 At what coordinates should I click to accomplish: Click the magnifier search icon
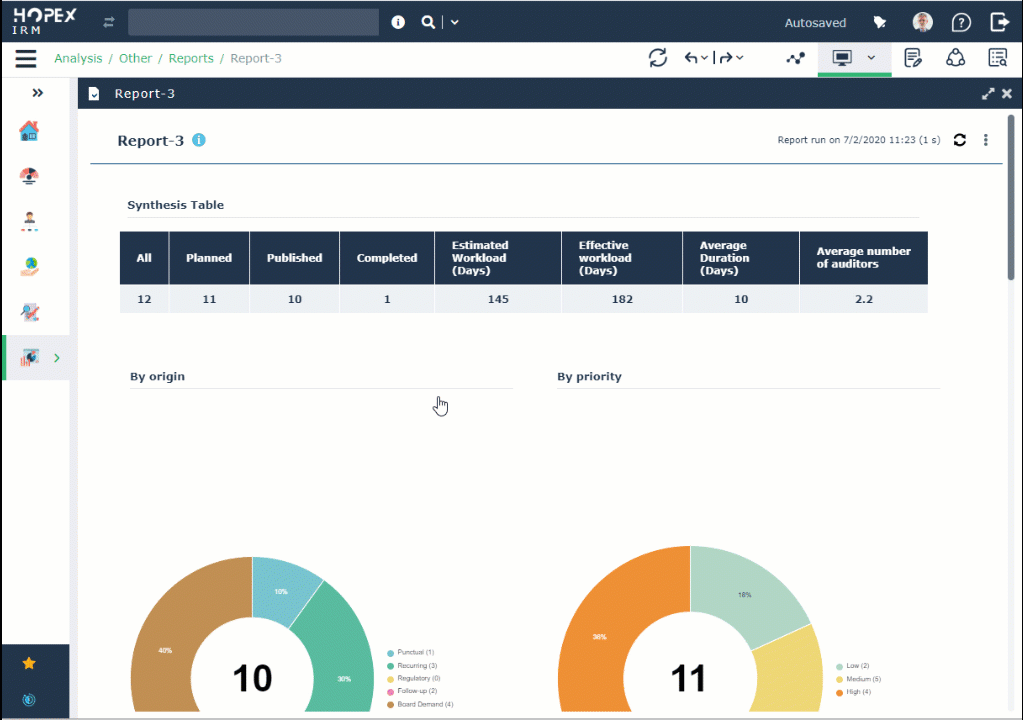pyautogui.click(x=428, y=22)
